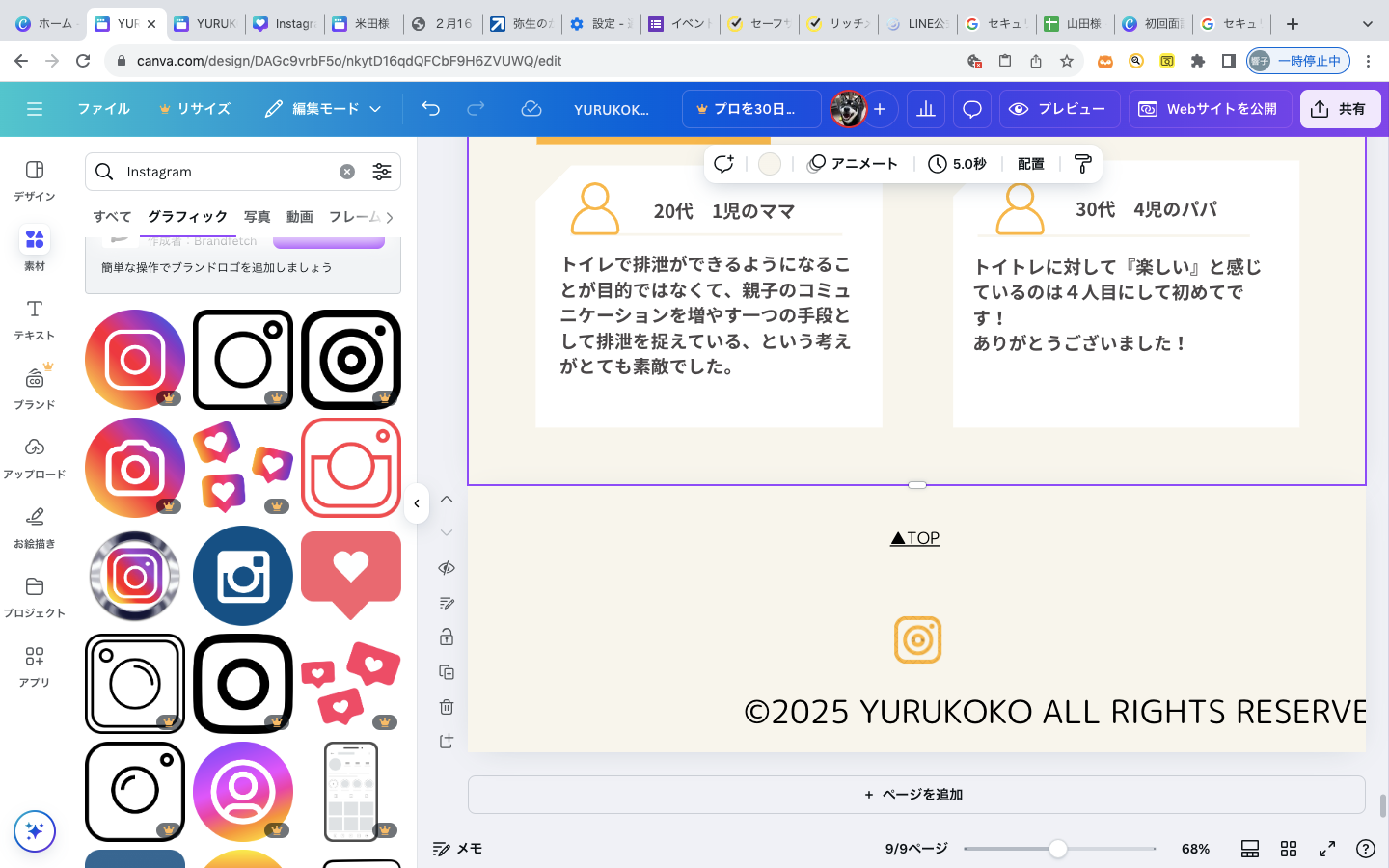The width and height of the screenshot is (1389, 868).
Task: Open the comments speech bubble icon
Action: (x=972, y=109)
